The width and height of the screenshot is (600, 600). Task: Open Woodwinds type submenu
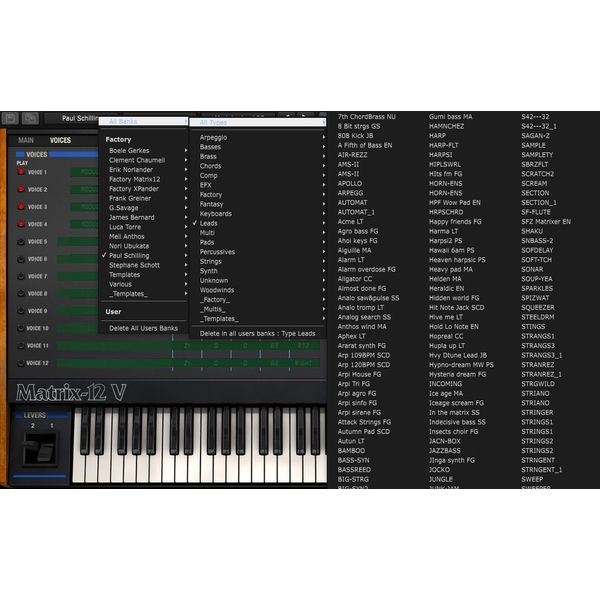point(258,290)
